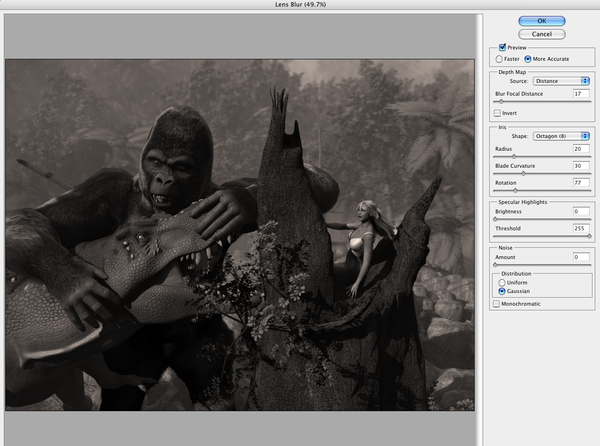Click the Brightness value field
Image resolution: width=600 pixels, height=446 pixels.
coord(581,211)
